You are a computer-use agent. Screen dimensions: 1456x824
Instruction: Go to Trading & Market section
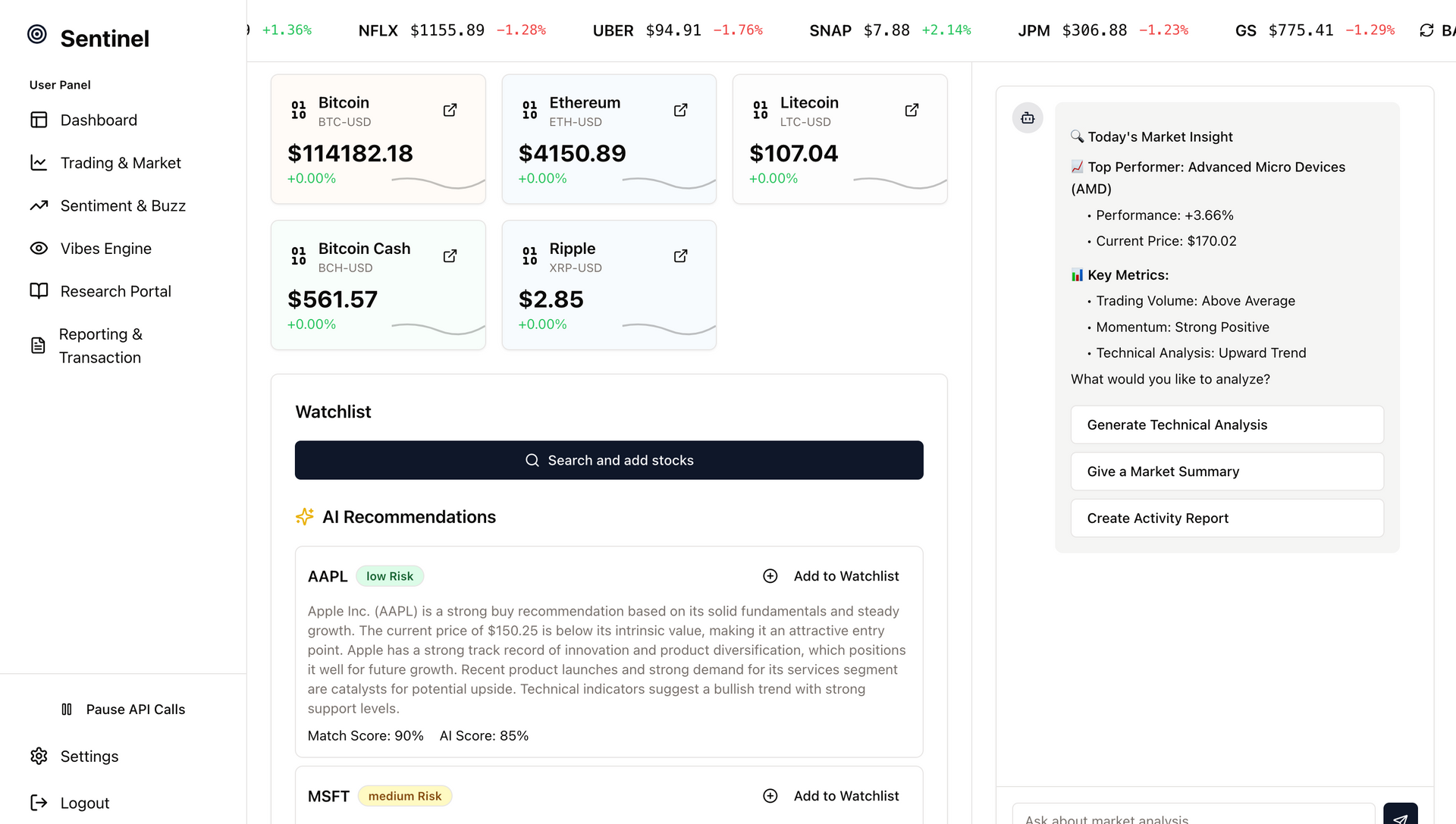click(121, 163)
